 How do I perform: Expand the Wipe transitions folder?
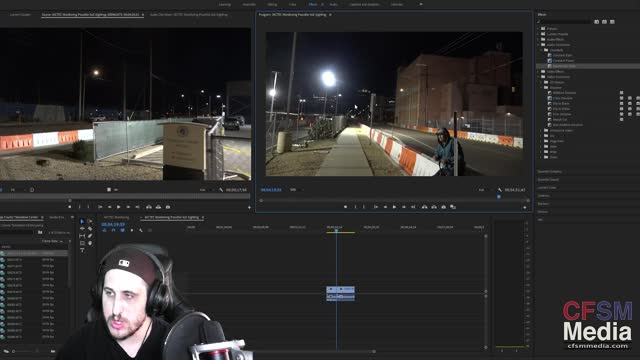pyautogui.click(x=542, y=151)
